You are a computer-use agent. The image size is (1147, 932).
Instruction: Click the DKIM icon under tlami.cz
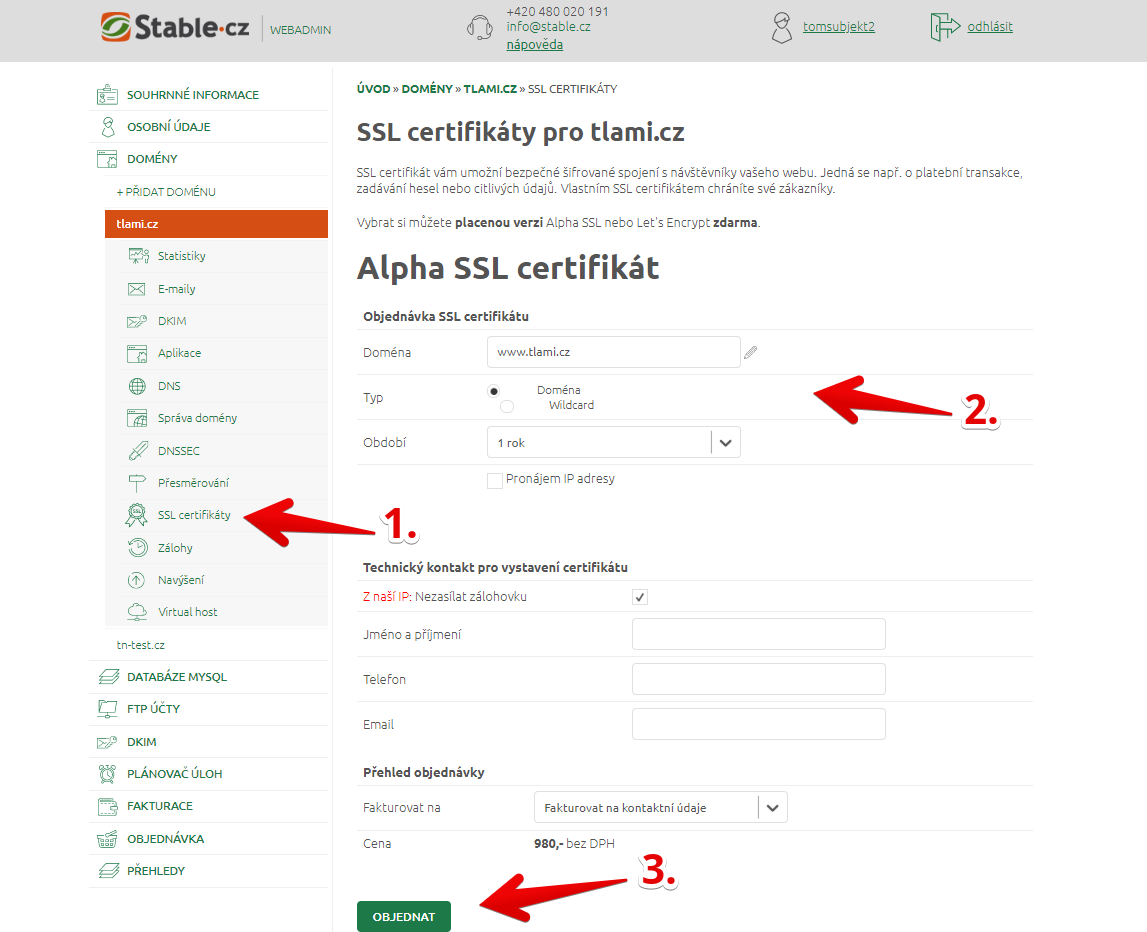click(137, 321)
